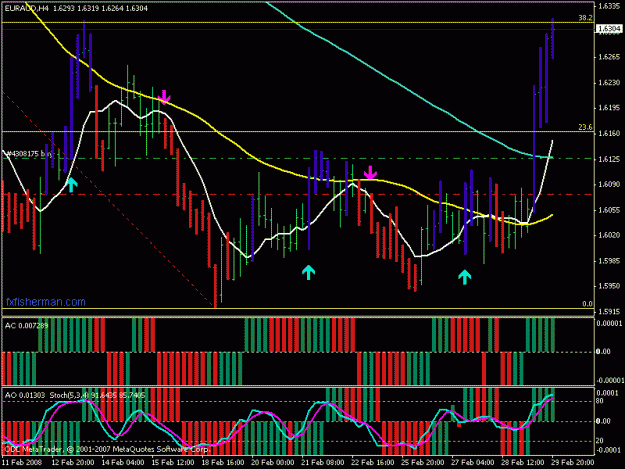Image resolution: width=625 pixels, height=469 pixels.
Task: Click the magenta down arrow near 15 Feb
Action: pyautogui.click(x=164, y=97)
